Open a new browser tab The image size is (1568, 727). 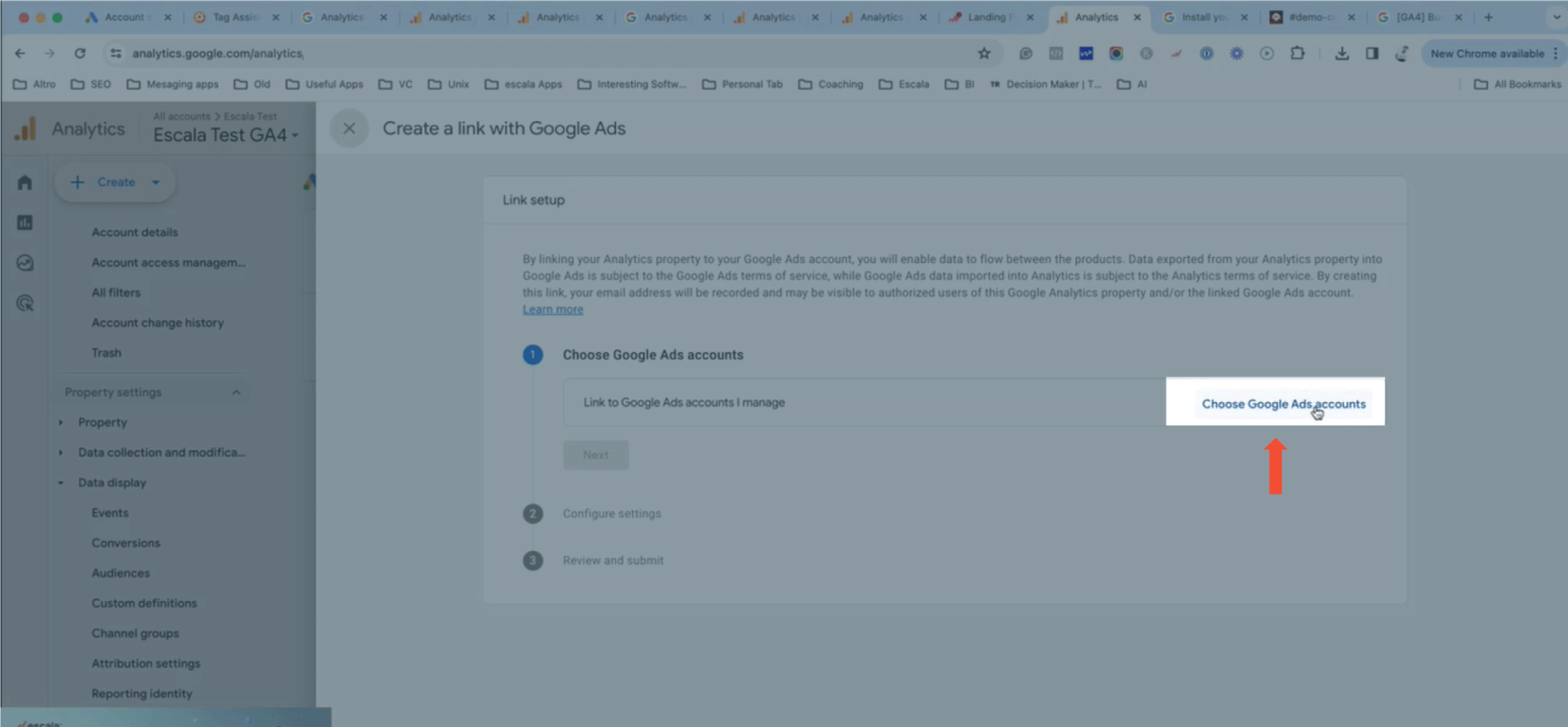1489,17
